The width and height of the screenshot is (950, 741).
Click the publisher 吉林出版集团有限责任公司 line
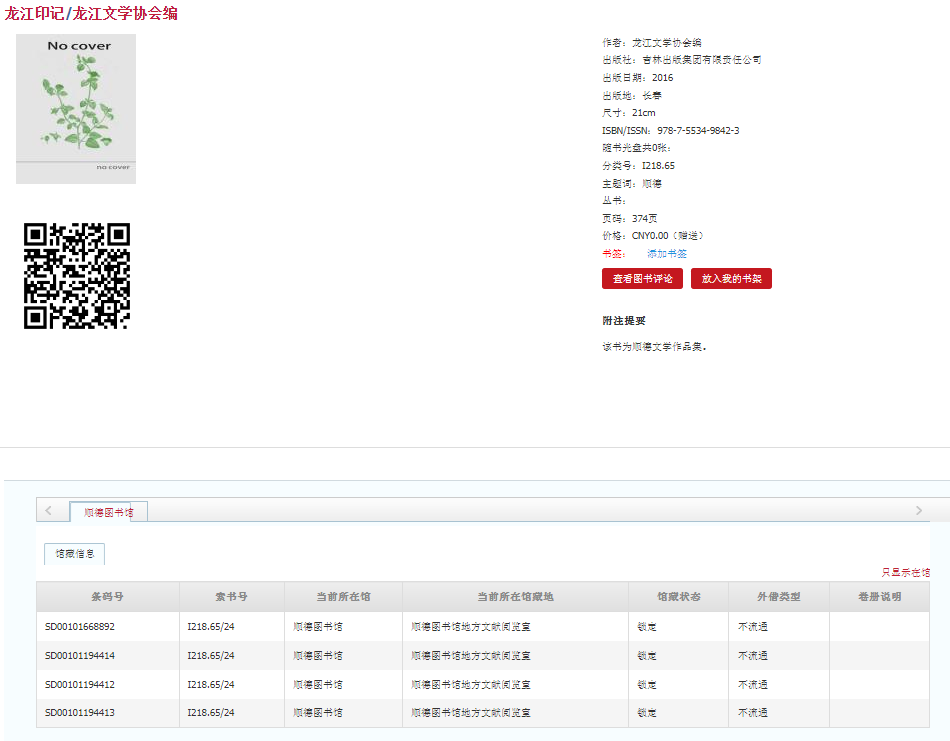tap(682, 59)
